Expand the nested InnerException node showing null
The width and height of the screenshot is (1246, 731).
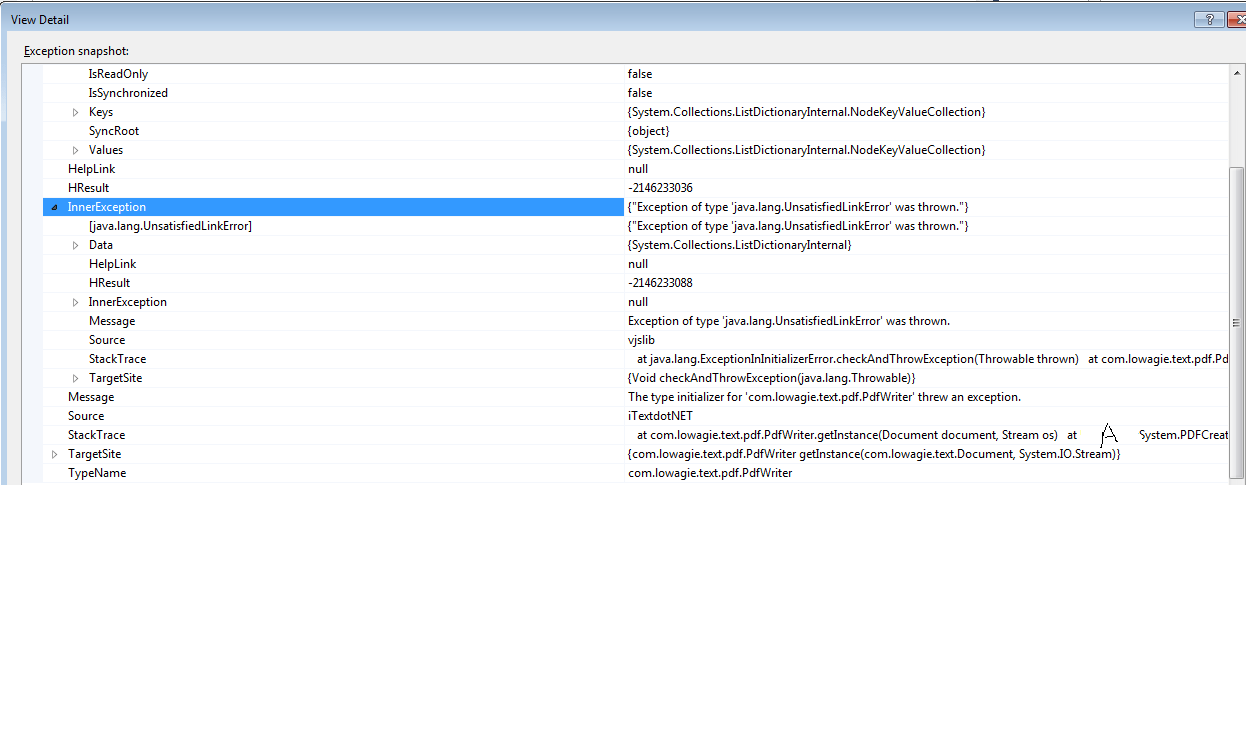(x=76, y=301)
